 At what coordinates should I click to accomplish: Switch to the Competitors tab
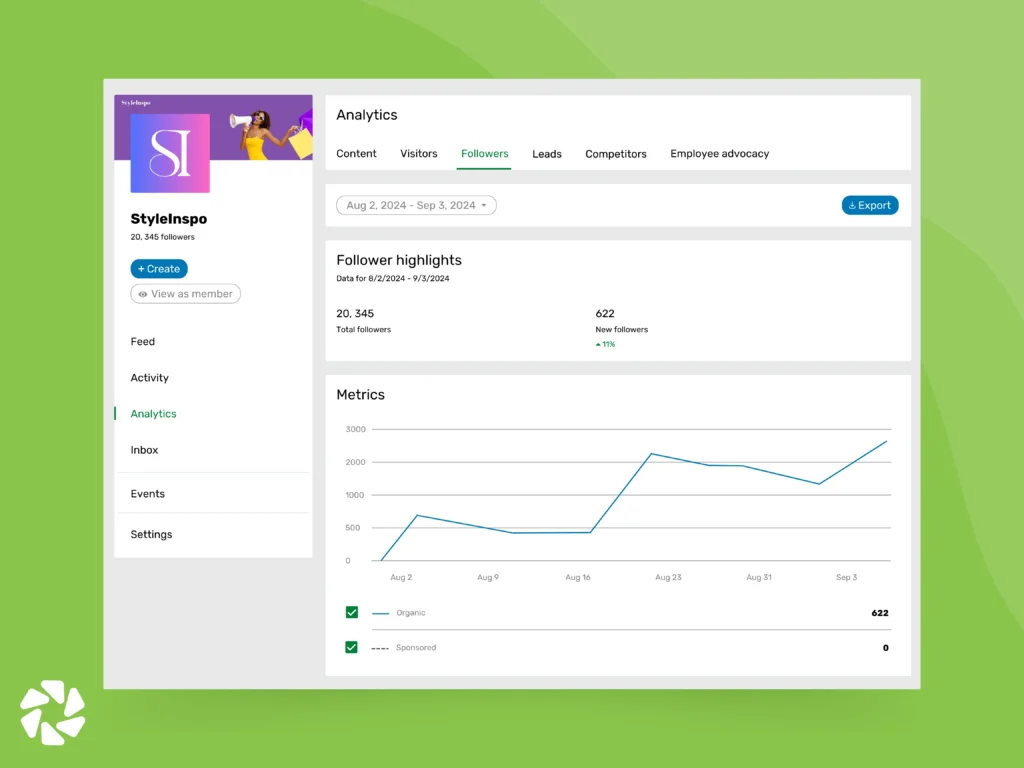click(x=615, y=153)
